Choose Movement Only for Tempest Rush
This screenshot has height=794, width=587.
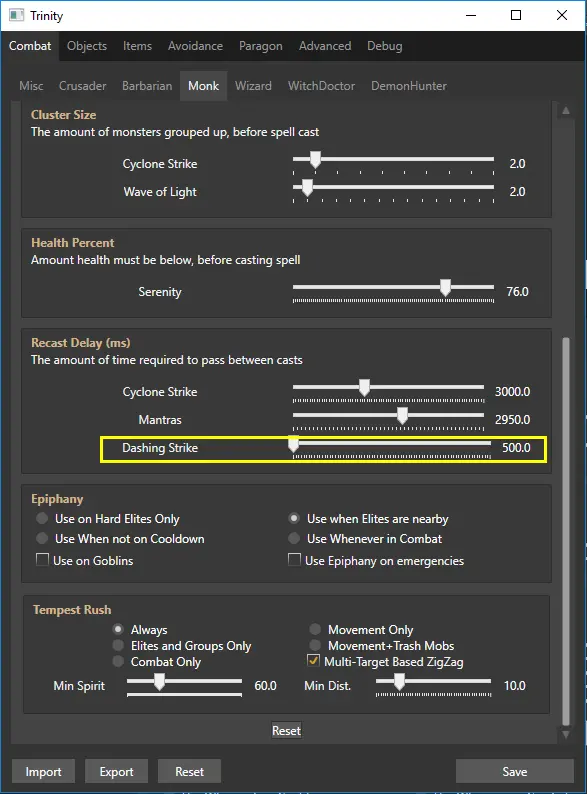(x=315, y=629)
